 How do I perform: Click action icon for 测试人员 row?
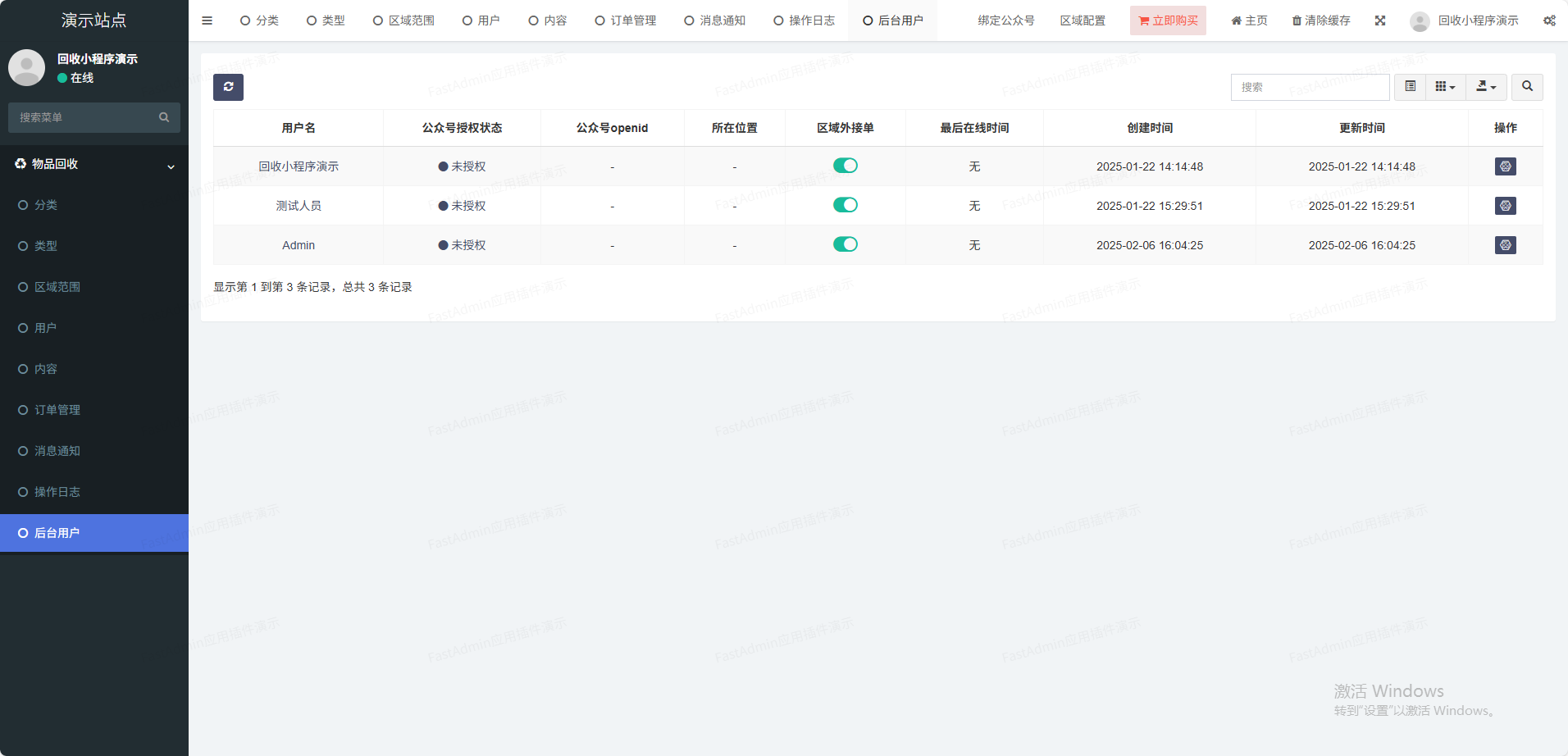click(1505, 206)
